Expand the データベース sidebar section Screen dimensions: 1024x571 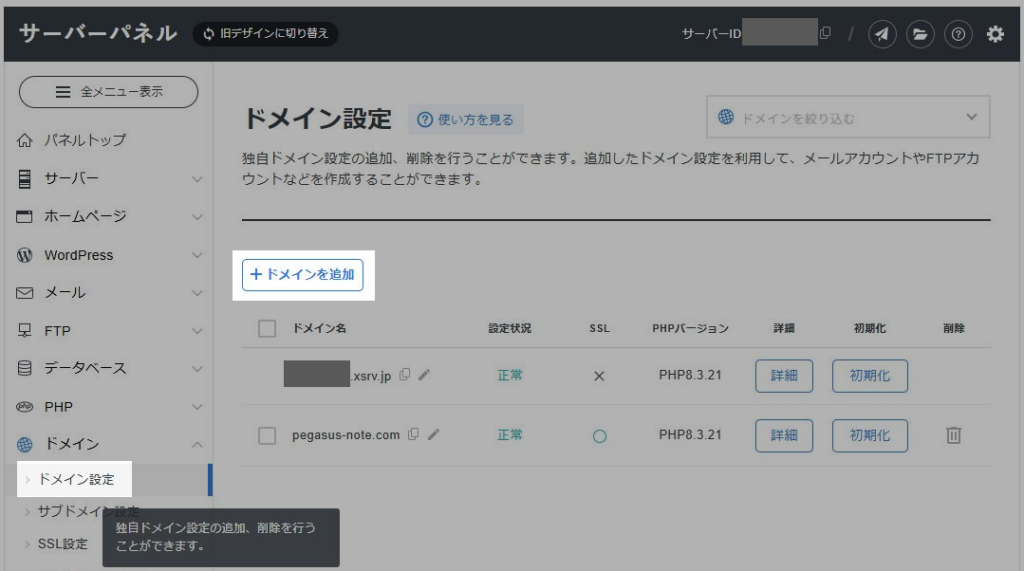[109, 368]
